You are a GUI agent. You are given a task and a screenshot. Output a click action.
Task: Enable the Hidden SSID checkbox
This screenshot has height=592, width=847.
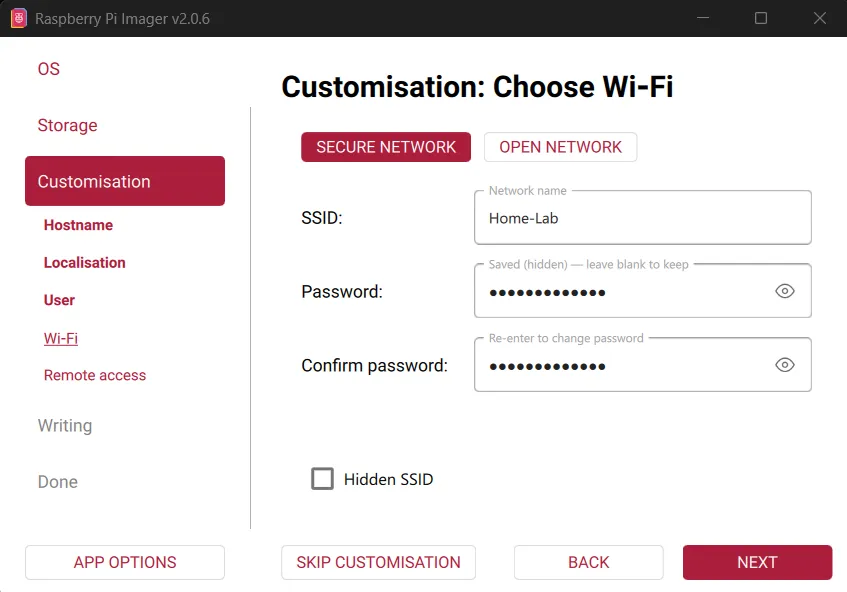[x=322, y=479]
